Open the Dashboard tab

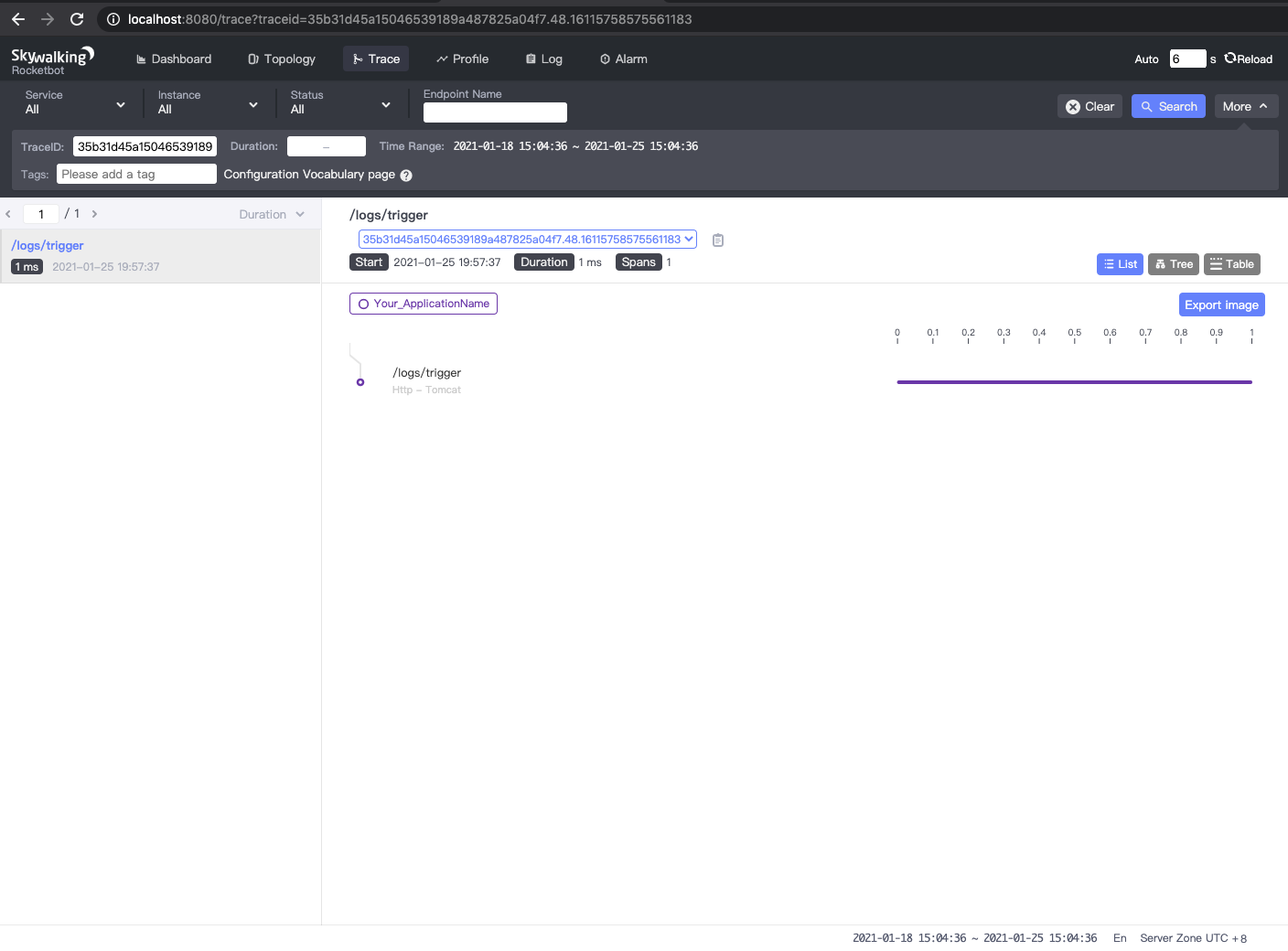(174, 59)
